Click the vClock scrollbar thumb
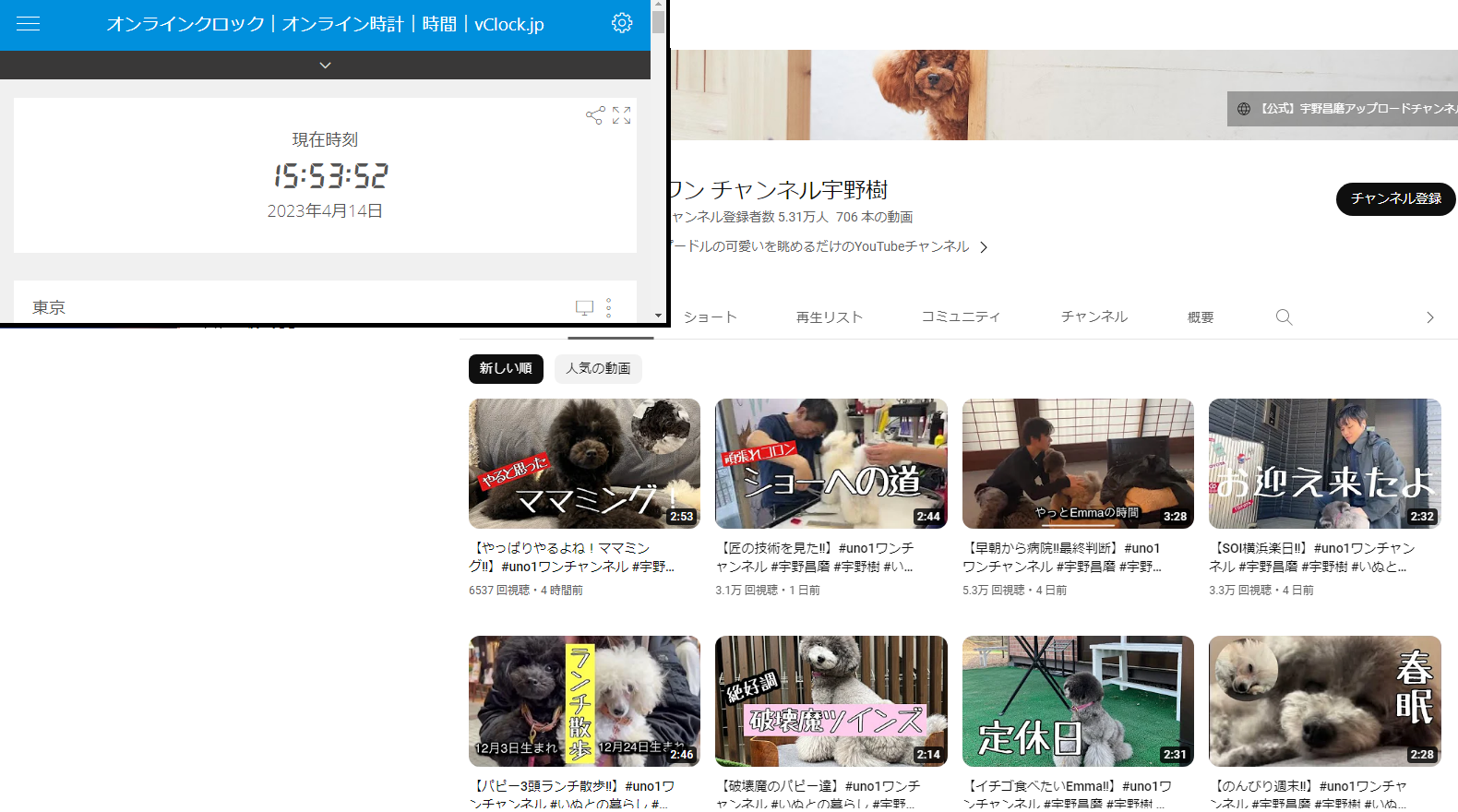Screen dimensions: 1458x812 click(x=658, y=22)
